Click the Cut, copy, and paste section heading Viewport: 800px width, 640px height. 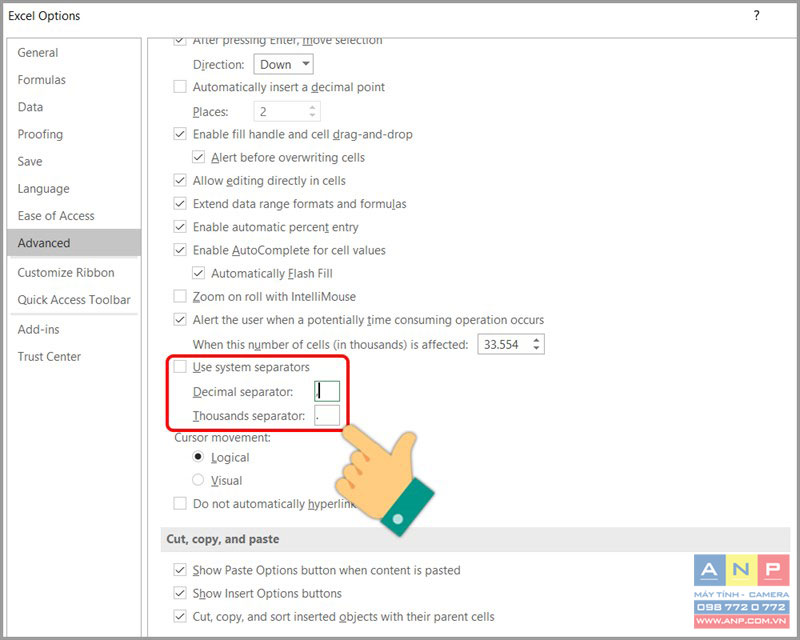[x=223, y=539]
